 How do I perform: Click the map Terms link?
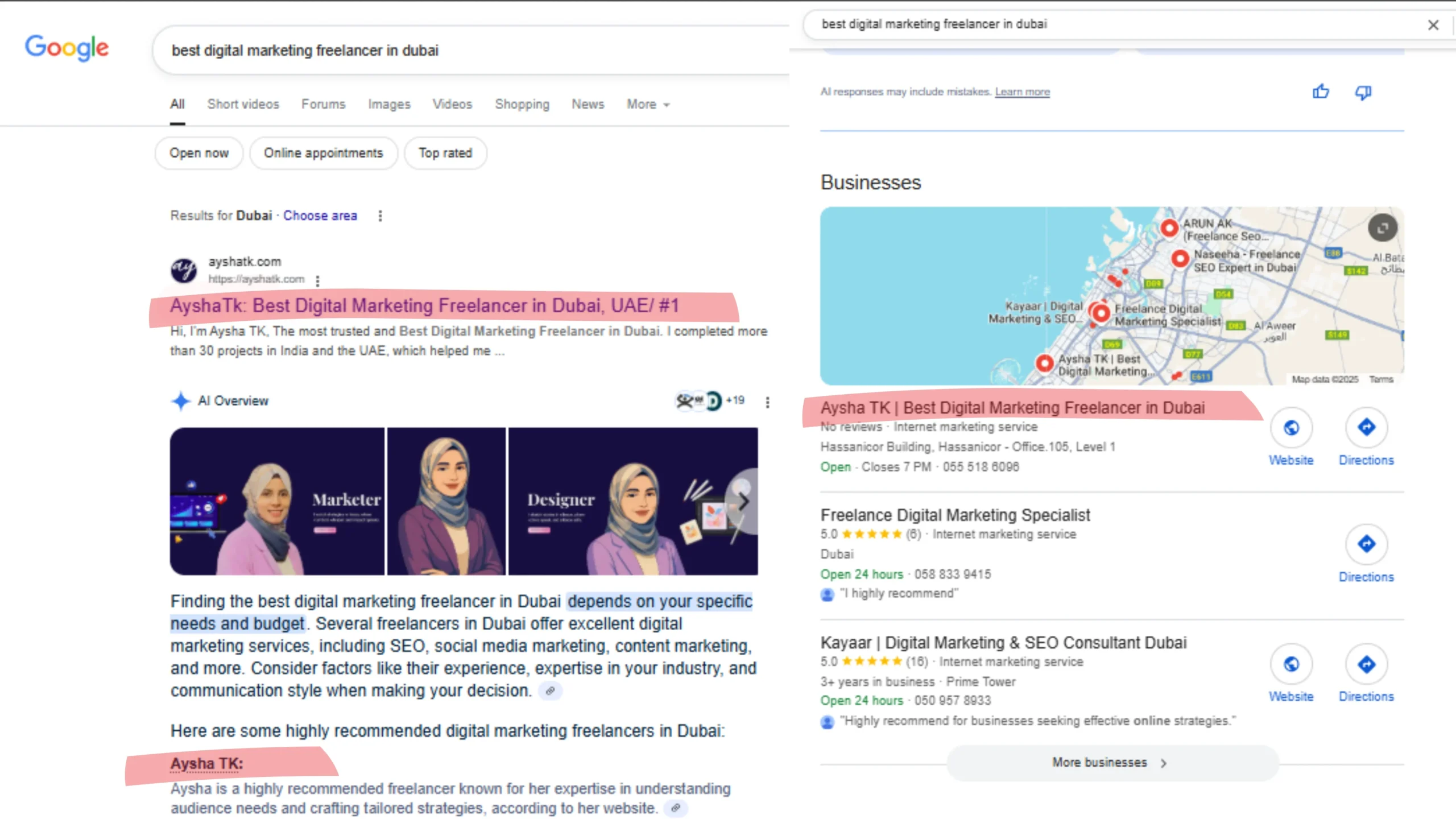[x=1381, y=379]
